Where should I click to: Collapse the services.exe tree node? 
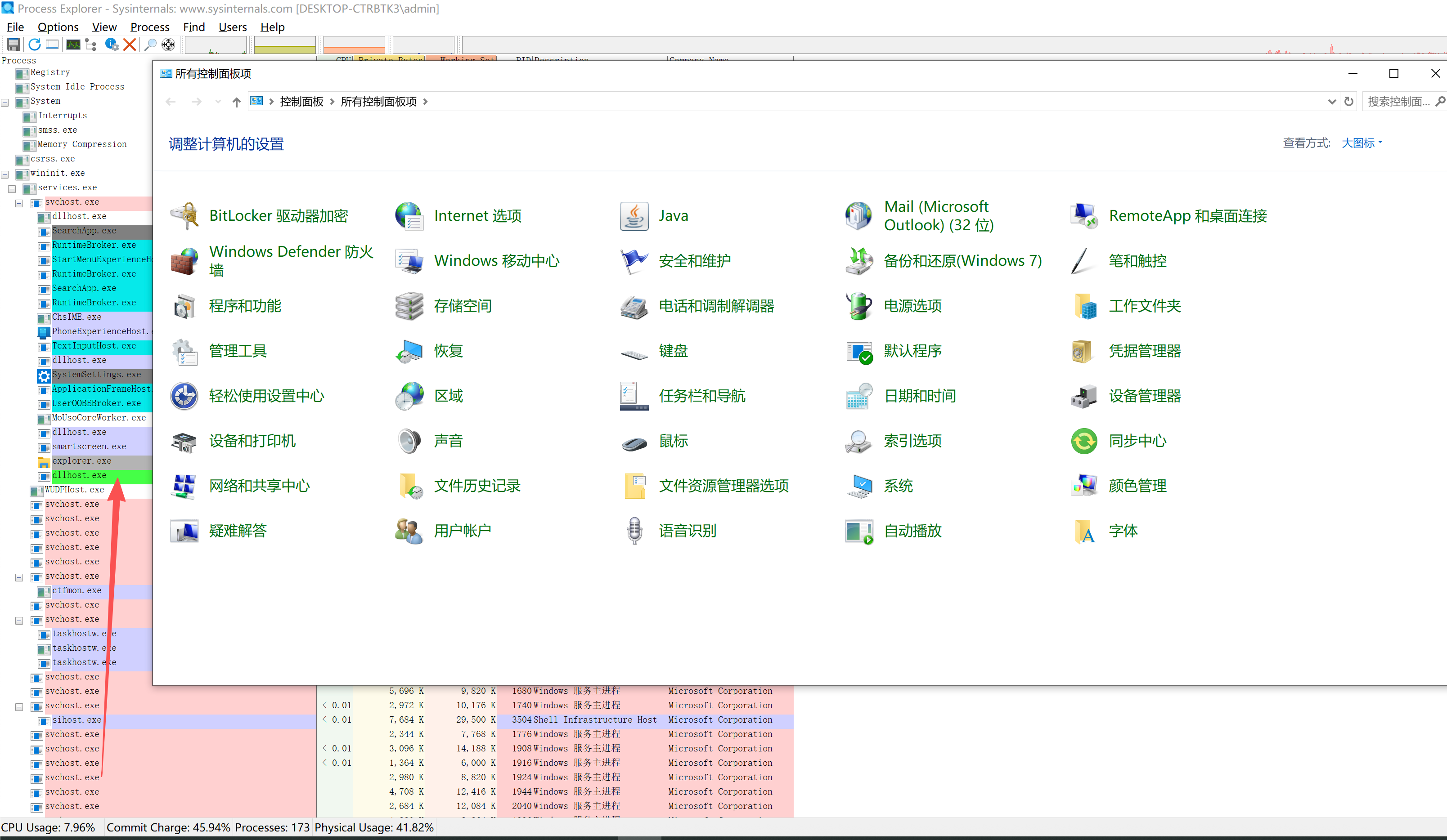12,189
